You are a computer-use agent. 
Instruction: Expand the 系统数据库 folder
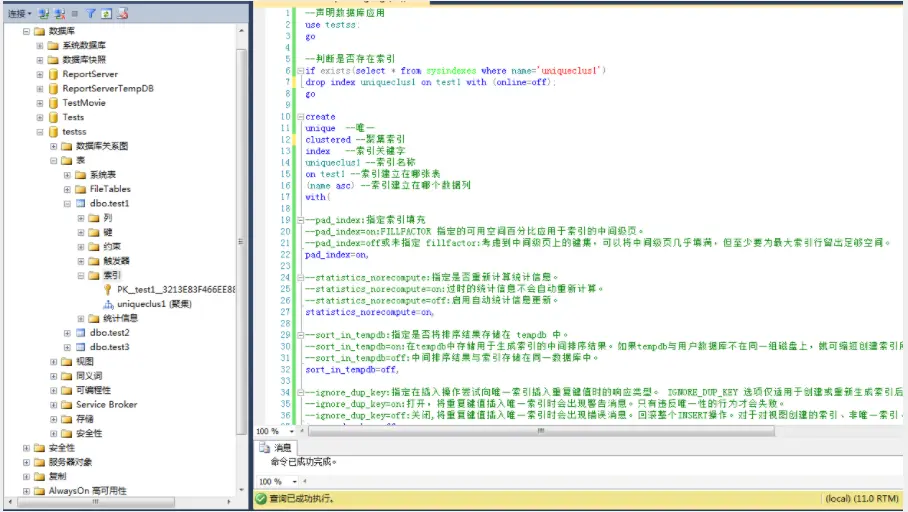(39, 45)
